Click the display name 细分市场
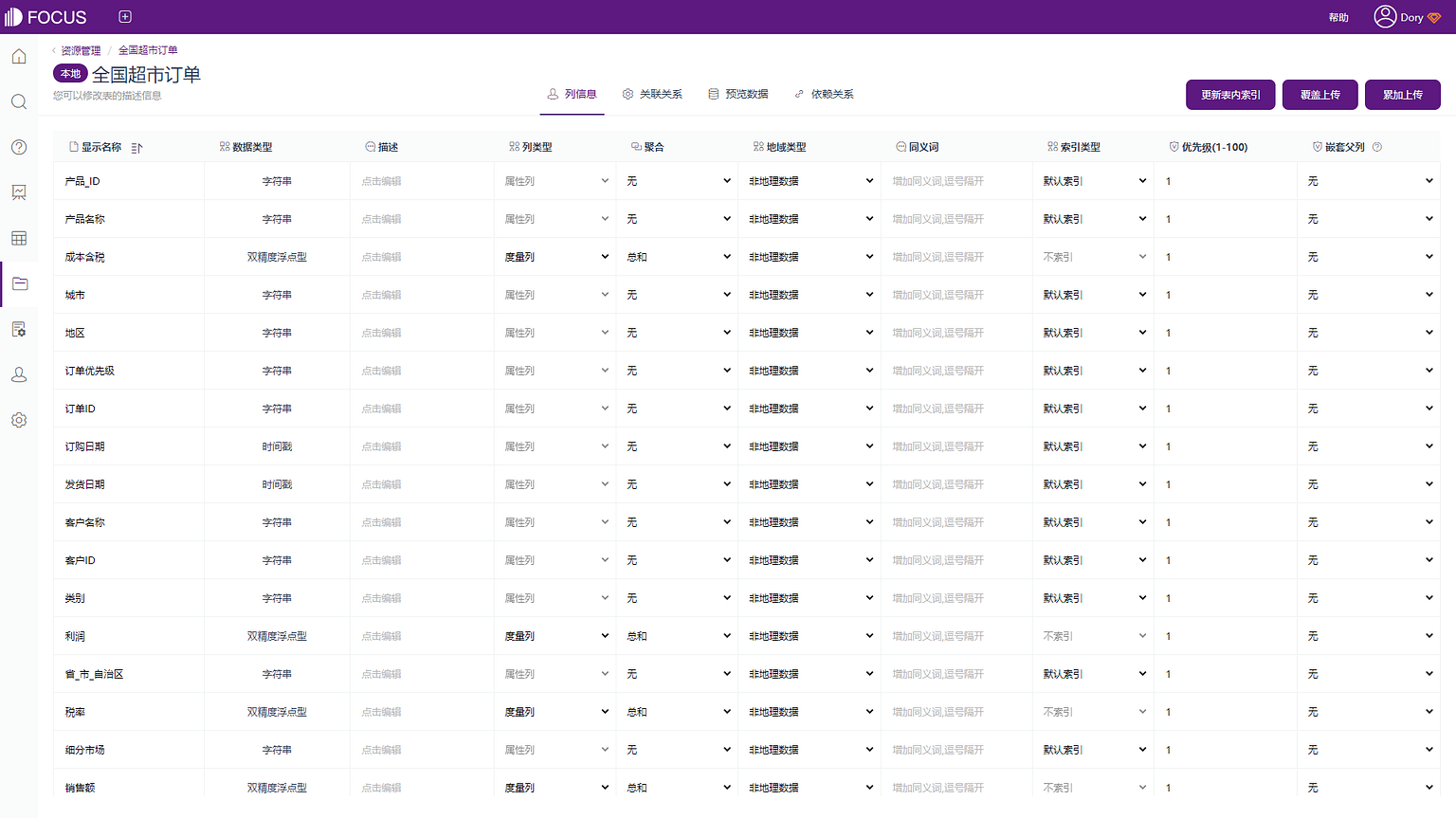1456x818 pixels. pos(85,750)
